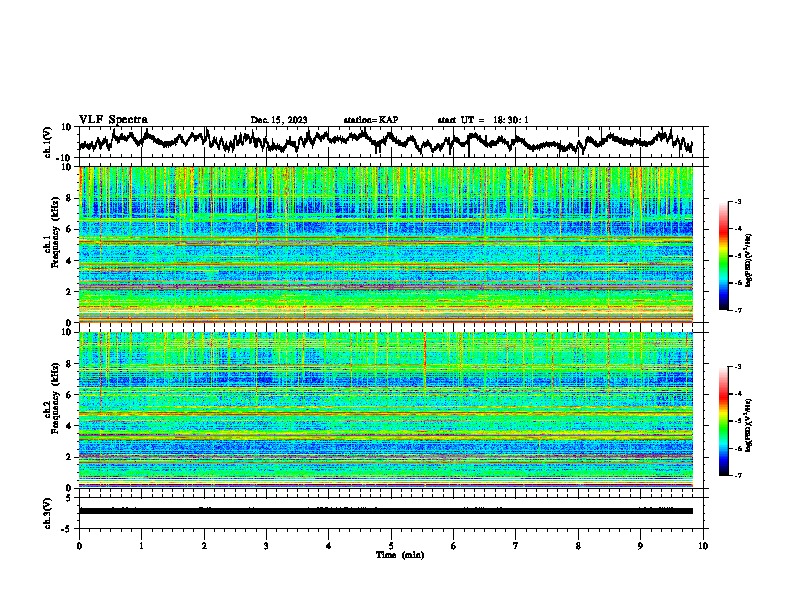Screen dimensions: 792x612
Task: Click the red vertical streak in ch.2 spectrogram
Action: [425, 360]
